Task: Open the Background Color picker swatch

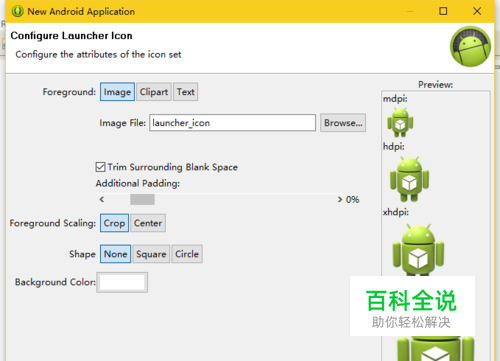Action: (122, 282)
